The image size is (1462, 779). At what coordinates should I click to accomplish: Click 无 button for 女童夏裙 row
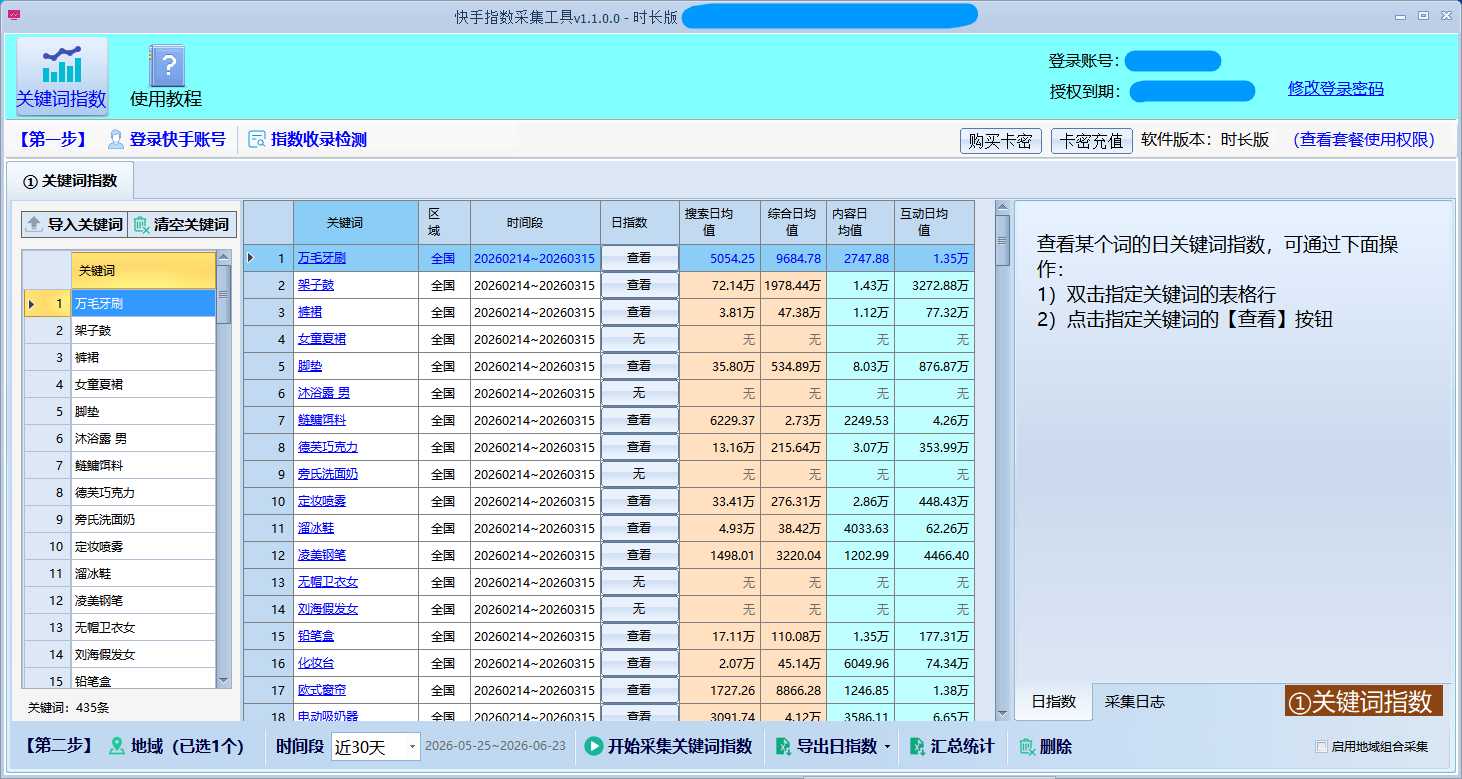point(639,339)
